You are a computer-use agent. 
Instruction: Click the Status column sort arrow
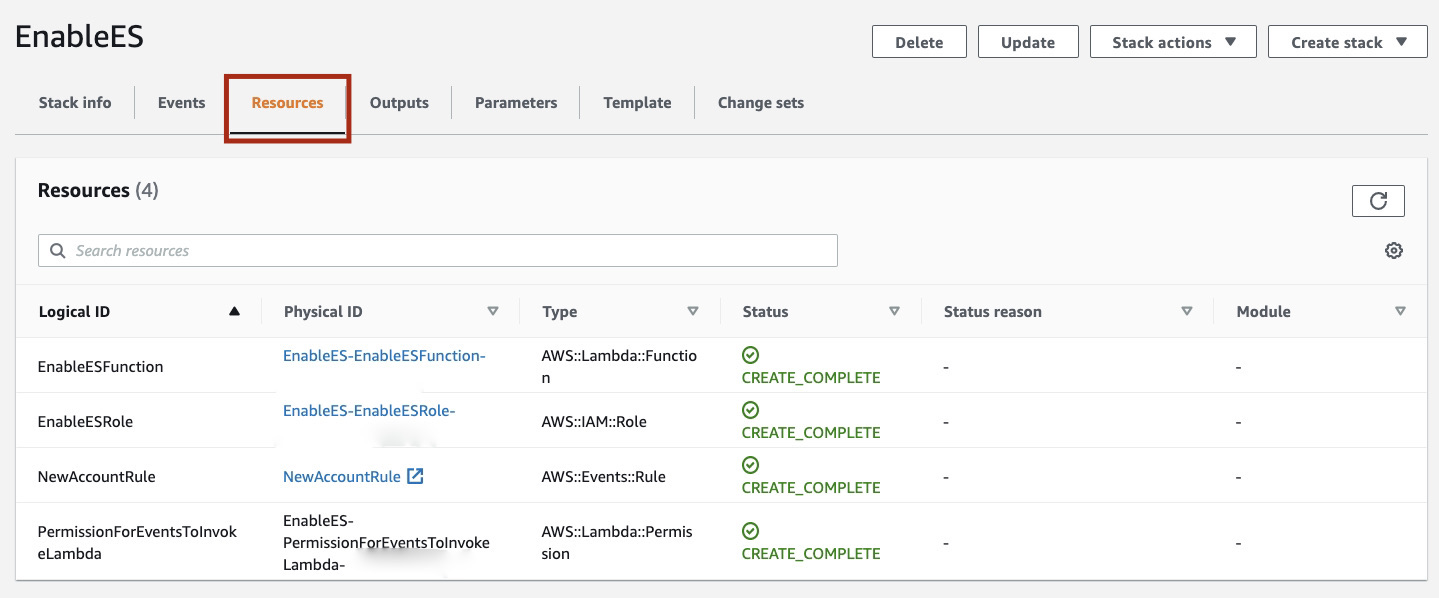coord(894,312)
